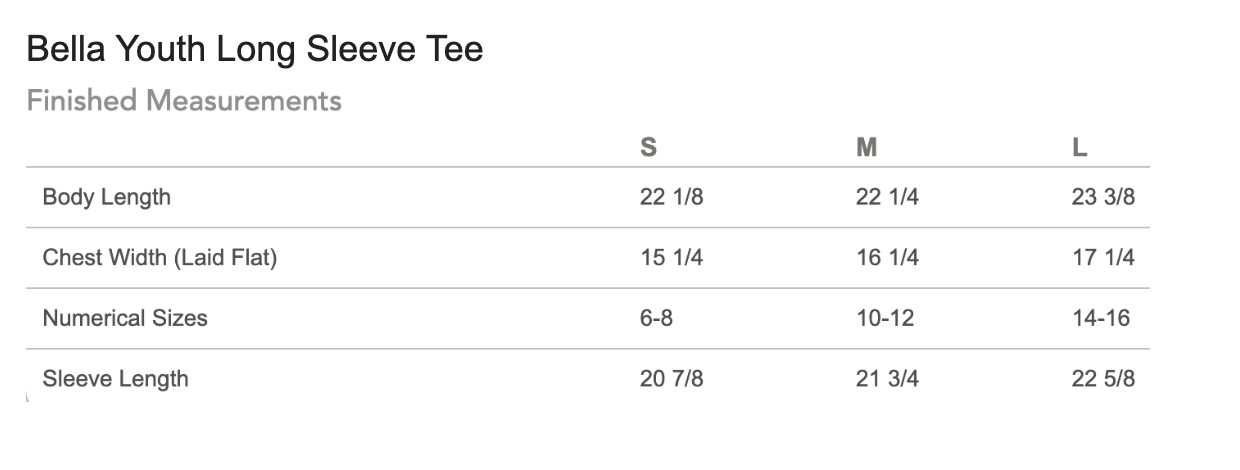
Task: Select the L size column header
Action: point(1080,148)
